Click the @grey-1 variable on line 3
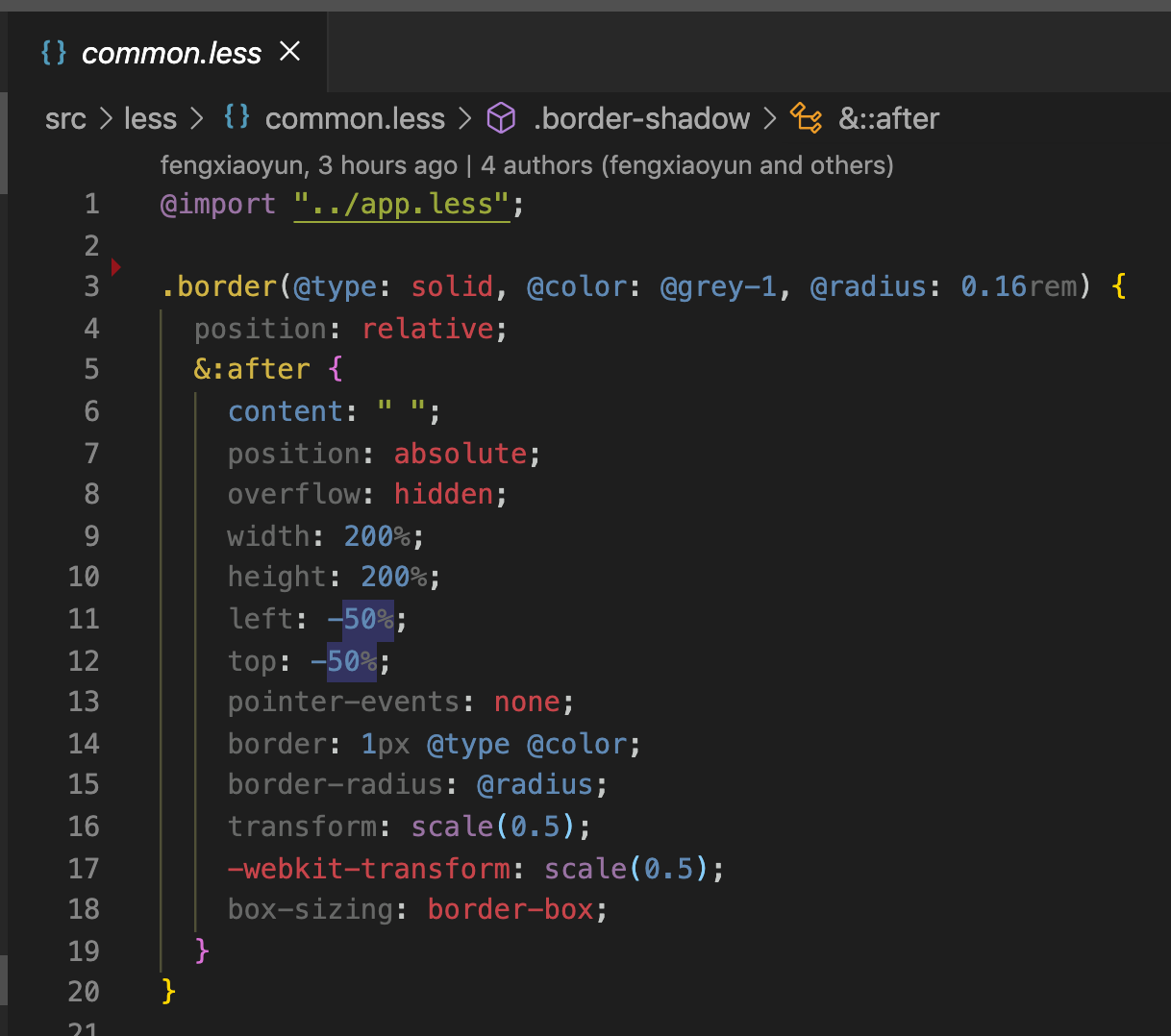This screenshot has height=1036, width=1171. [x=718, y=286]
